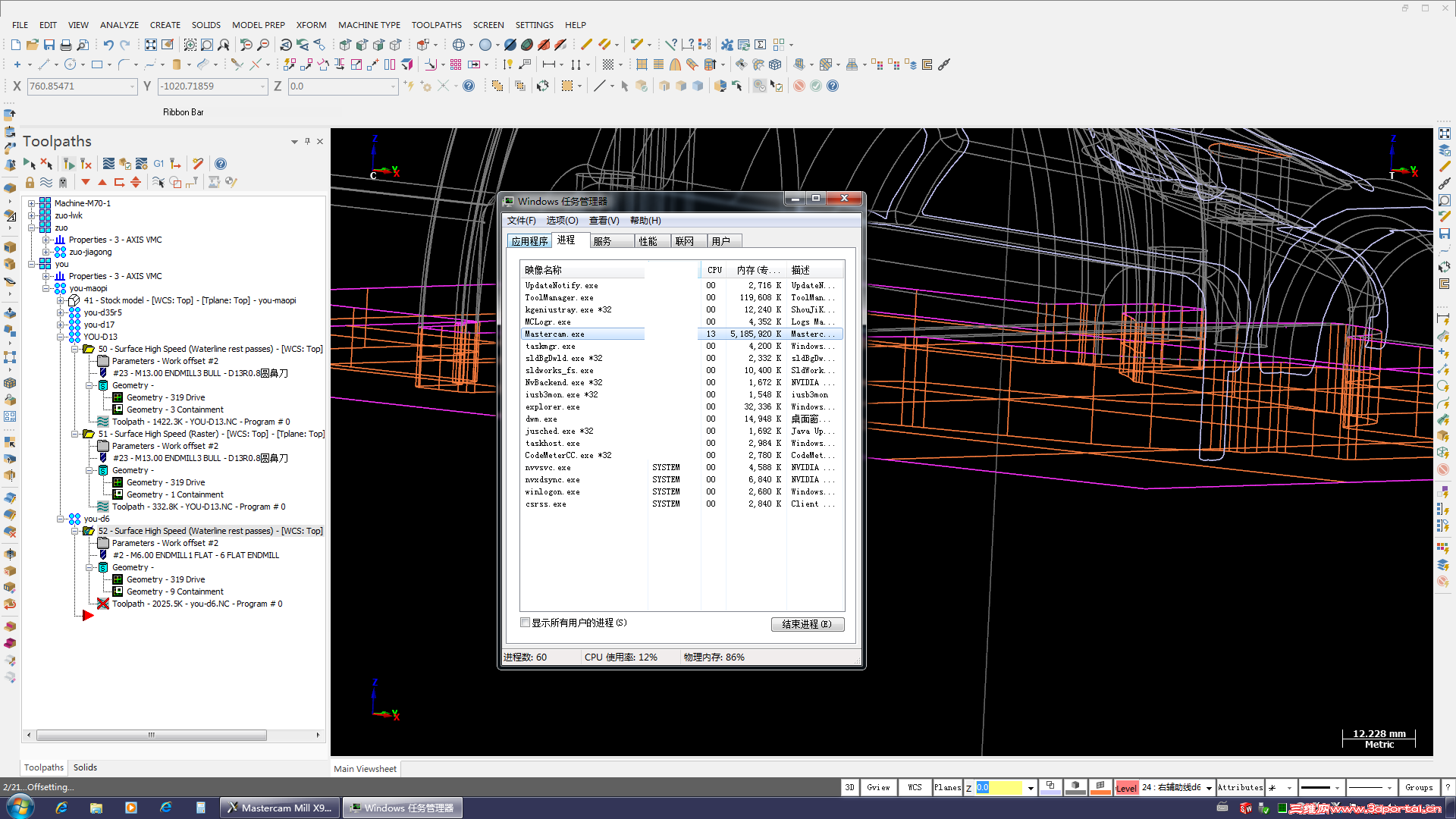Image resolution: width=1456 pixels, height=819 pixels.
Task: Click the Undo arrow icon
Action: 108,45
